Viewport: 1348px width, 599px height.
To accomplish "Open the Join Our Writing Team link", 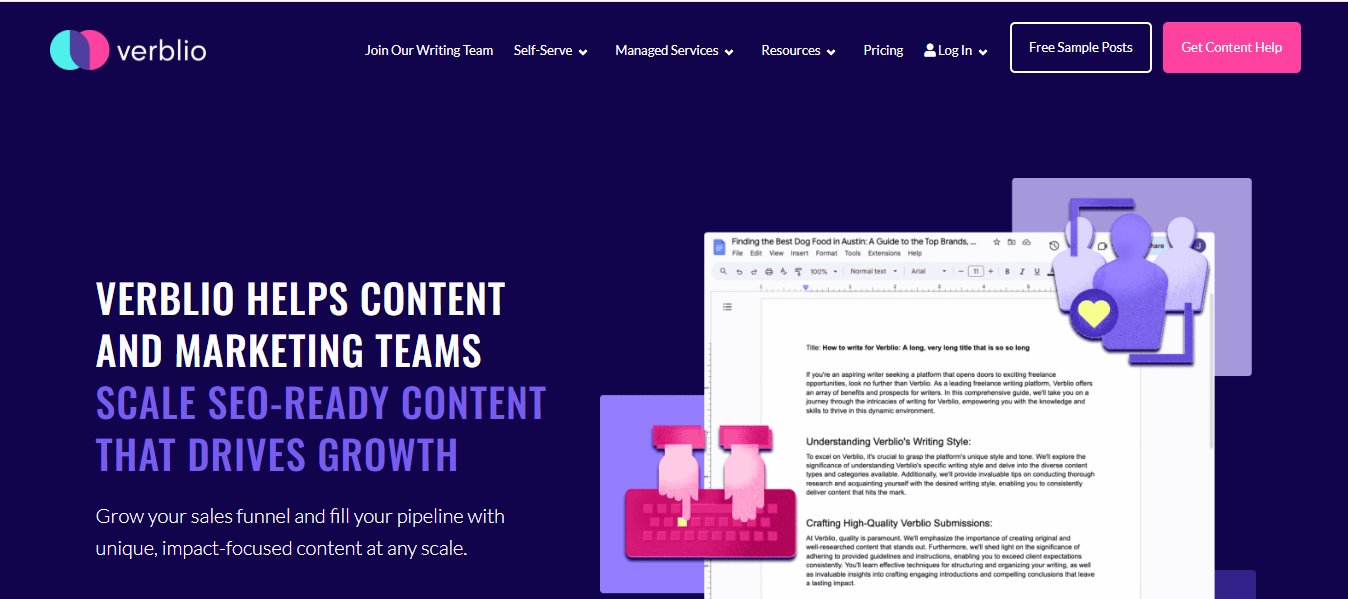I will click(429, 50).
